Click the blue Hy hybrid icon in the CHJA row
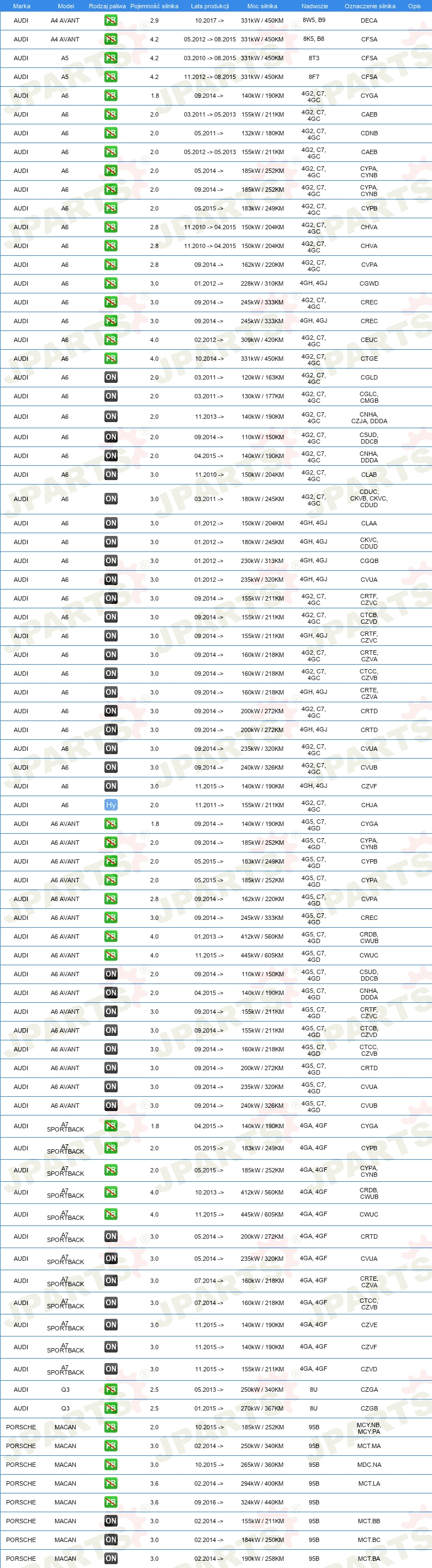This screenshot has height=1568, width=432. point(110,804)
